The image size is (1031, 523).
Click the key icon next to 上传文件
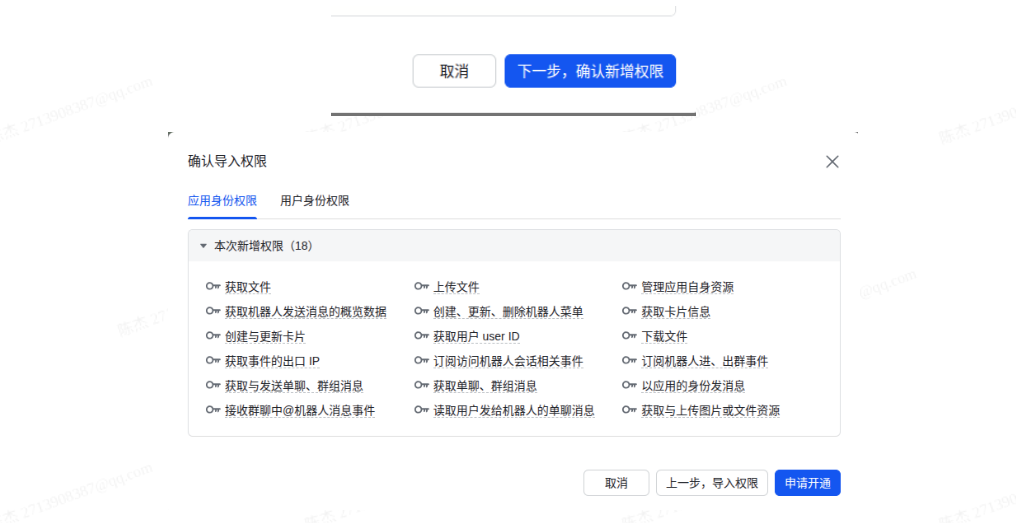click(x=421, y=287)
